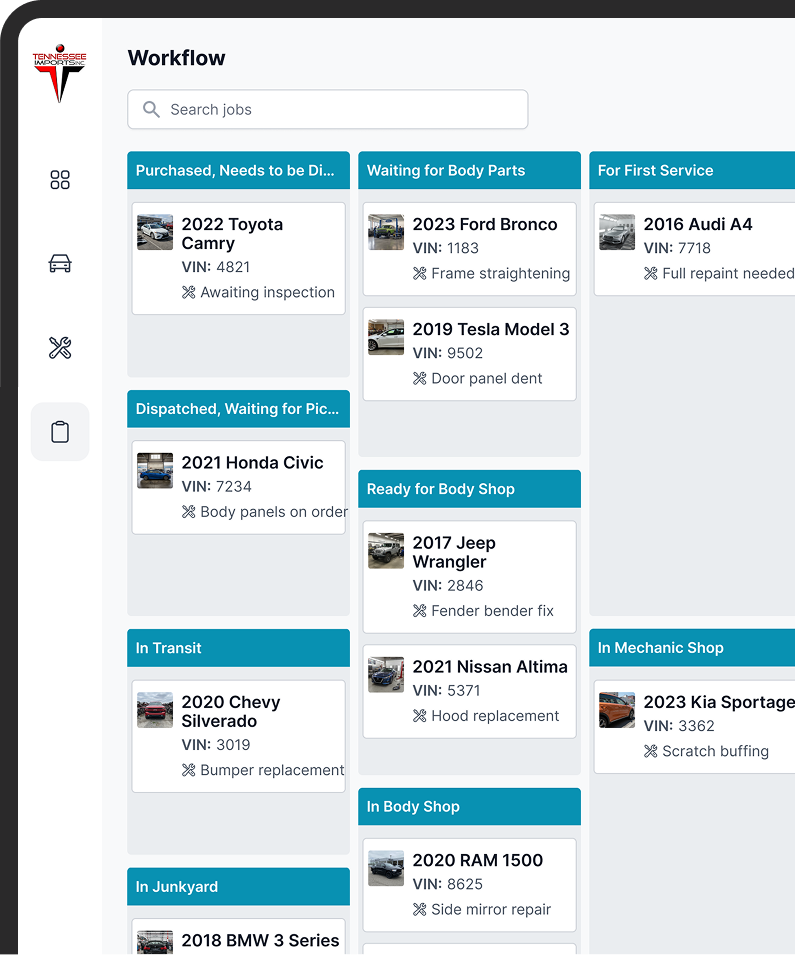Select the Purchased, Needs to be Di... column header
795x955 pixels.
tap(238, 171)
